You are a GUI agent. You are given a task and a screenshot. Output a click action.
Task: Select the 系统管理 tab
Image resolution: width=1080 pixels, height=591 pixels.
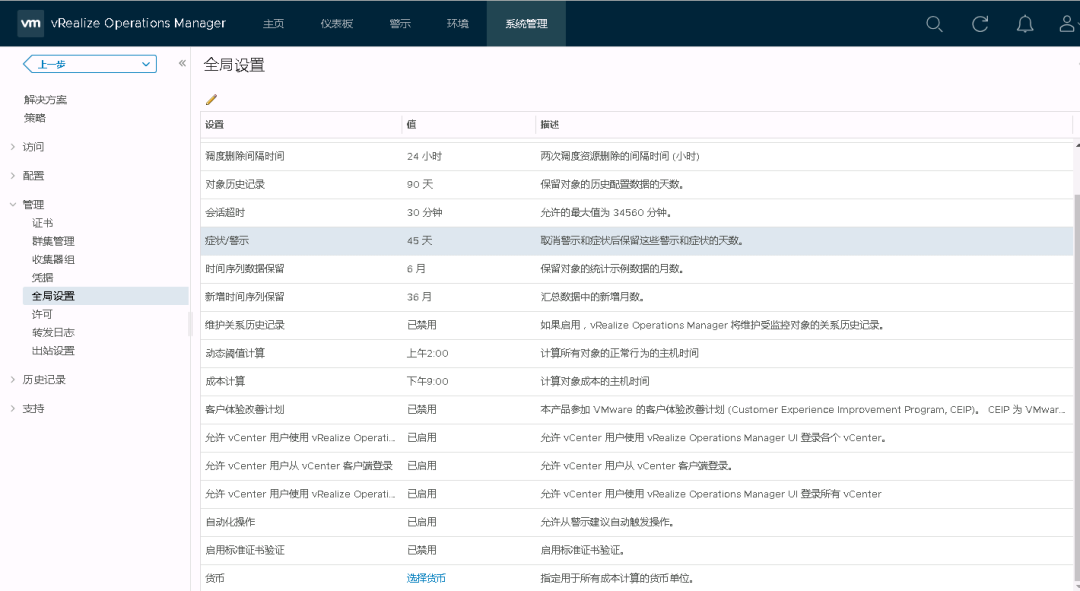point(526,23)
